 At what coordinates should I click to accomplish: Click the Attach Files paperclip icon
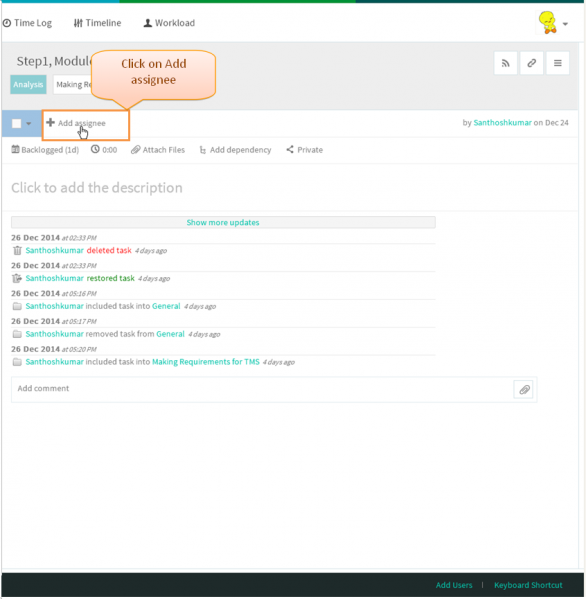(x=135, y=150)
